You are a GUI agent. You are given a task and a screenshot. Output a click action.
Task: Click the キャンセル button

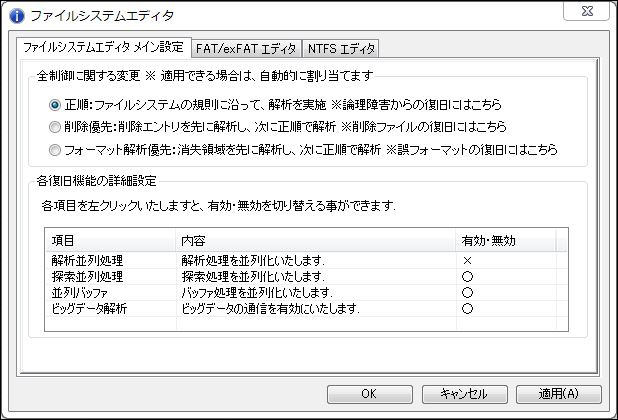point(464,394)
